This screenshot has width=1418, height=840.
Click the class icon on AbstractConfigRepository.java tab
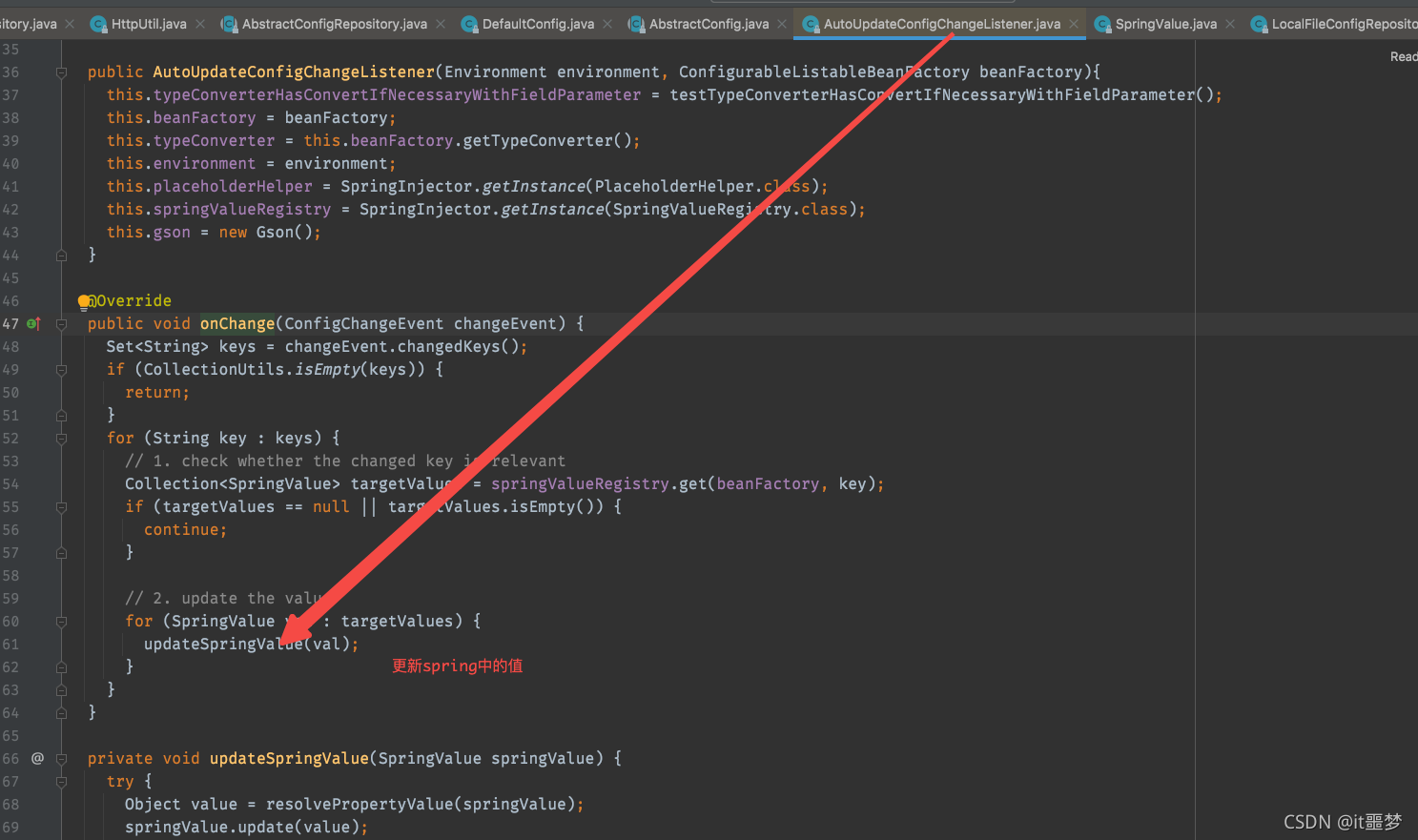229,24
